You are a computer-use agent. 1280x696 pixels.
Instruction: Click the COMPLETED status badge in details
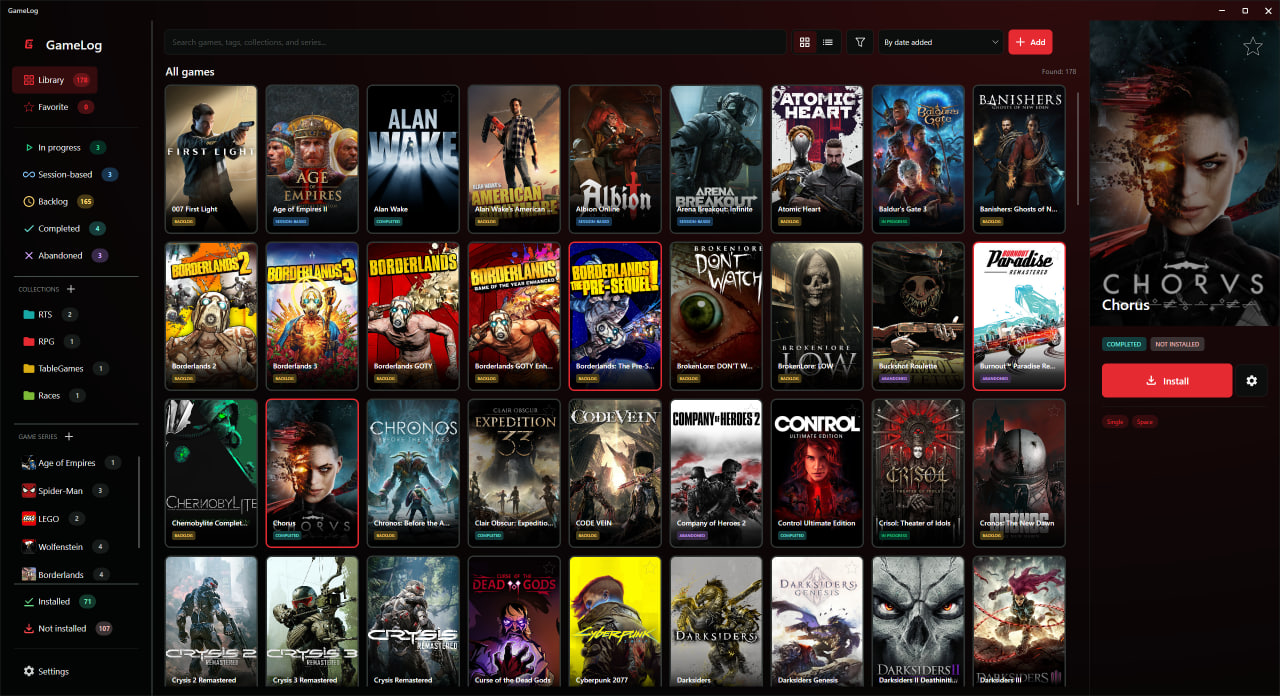(1124, 344)
